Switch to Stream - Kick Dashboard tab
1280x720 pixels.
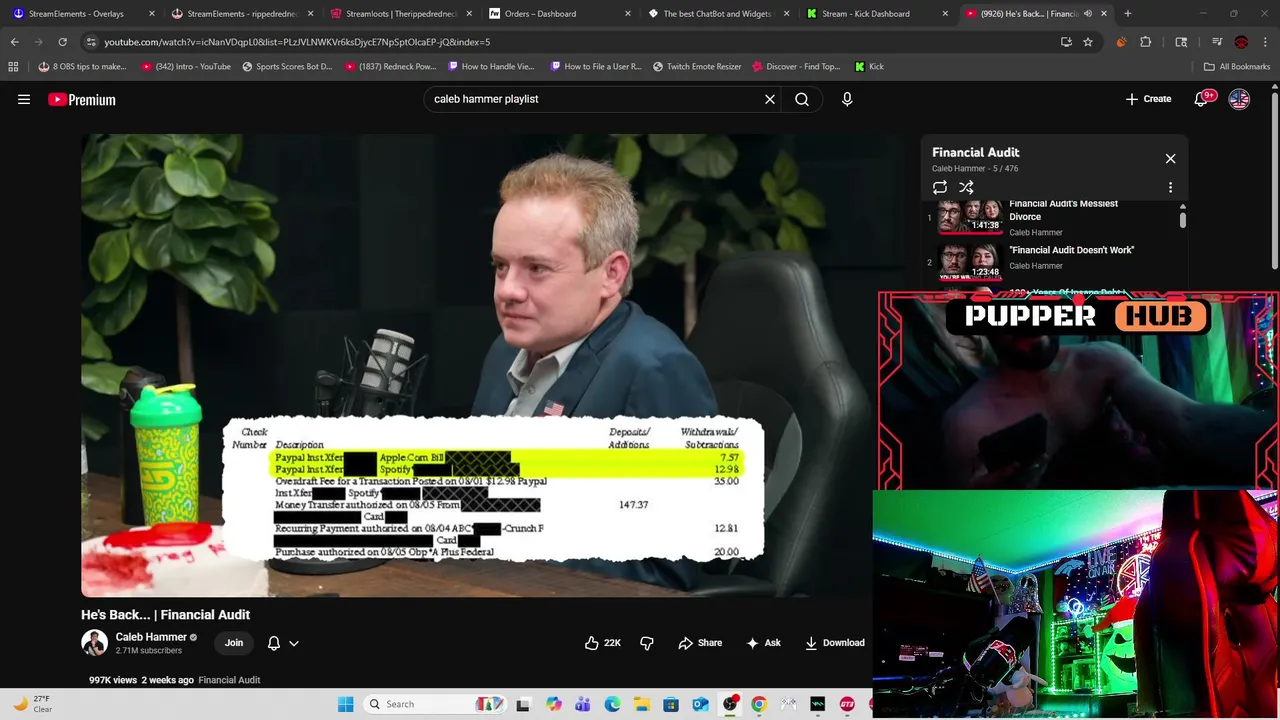coord(878,14)
